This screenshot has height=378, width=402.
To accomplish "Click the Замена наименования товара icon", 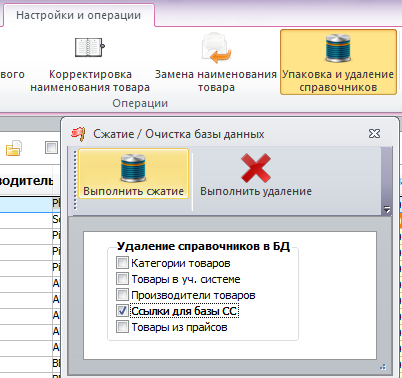I will 216,48.
